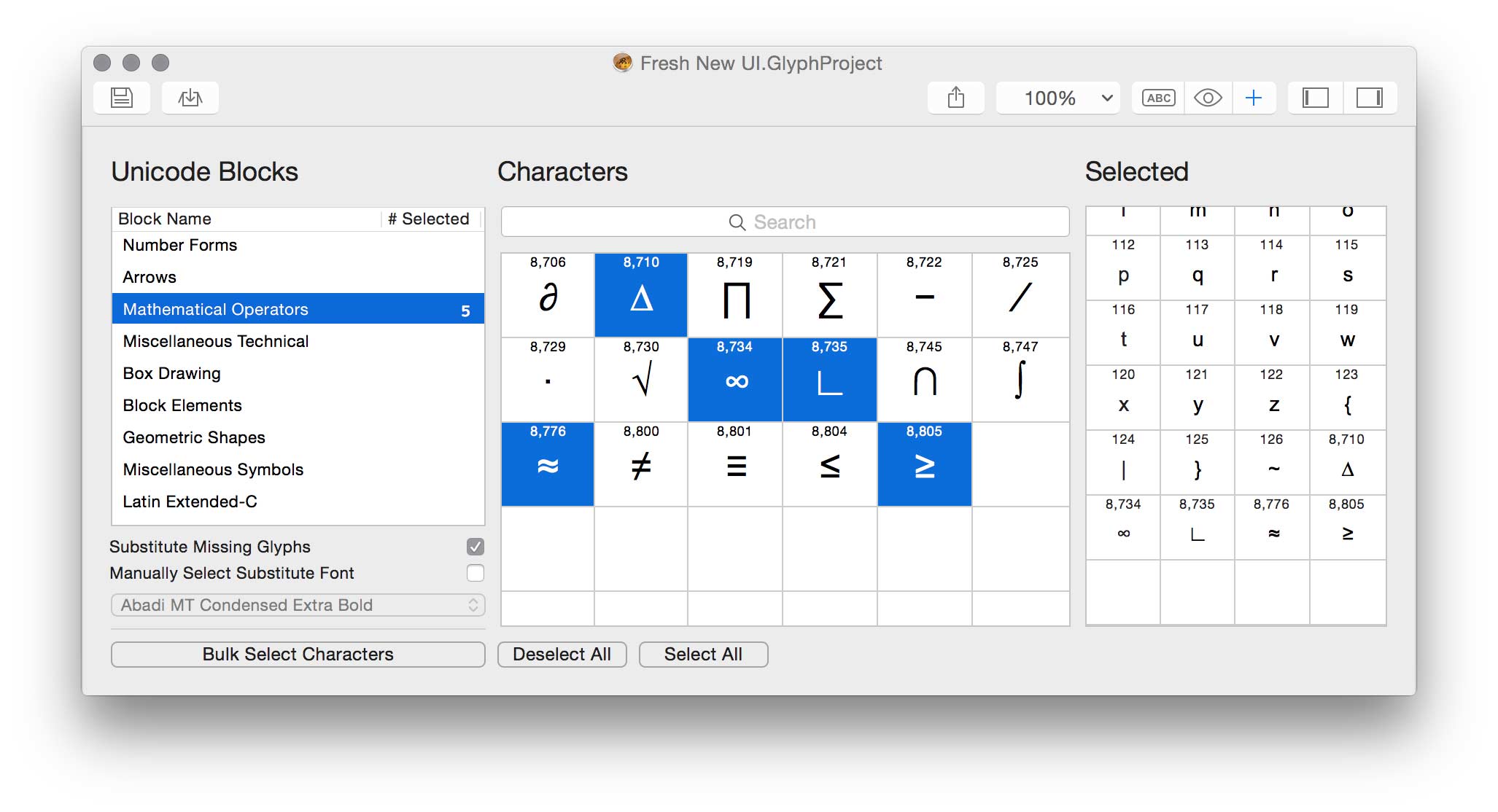
Task: Select the intersection character 8,745
Action: (925, 380)
